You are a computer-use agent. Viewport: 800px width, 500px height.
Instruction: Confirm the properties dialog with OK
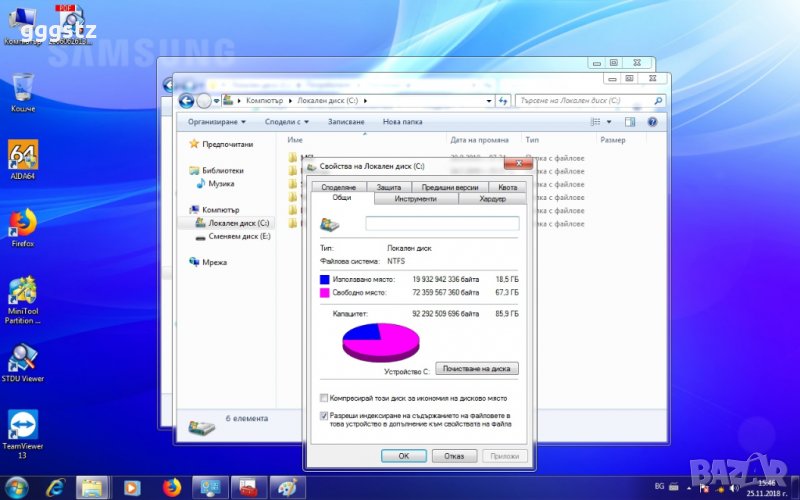click(403, 455)
